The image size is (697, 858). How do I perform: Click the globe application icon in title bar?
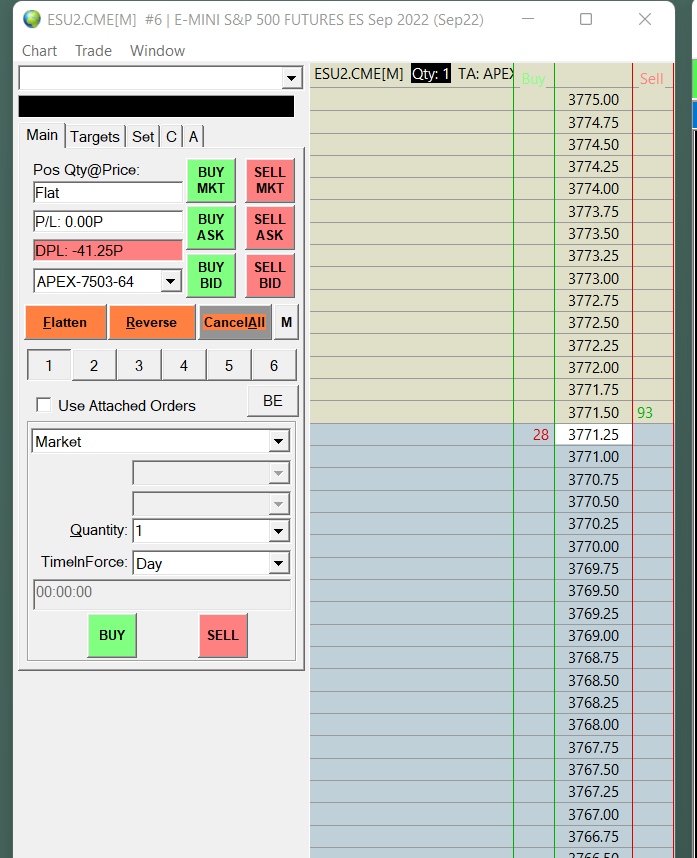(x=32, y=19)
